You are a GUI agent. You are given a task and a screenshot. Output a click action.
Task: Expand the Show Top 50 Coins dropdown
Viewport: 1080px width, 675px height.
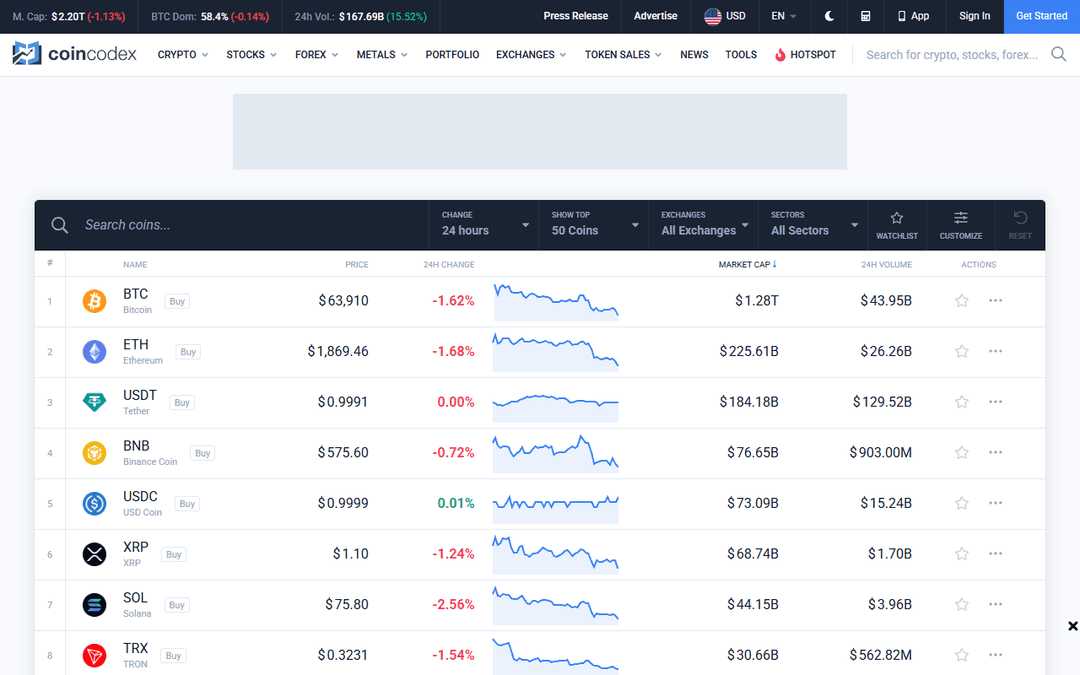(x=594, y=225)
